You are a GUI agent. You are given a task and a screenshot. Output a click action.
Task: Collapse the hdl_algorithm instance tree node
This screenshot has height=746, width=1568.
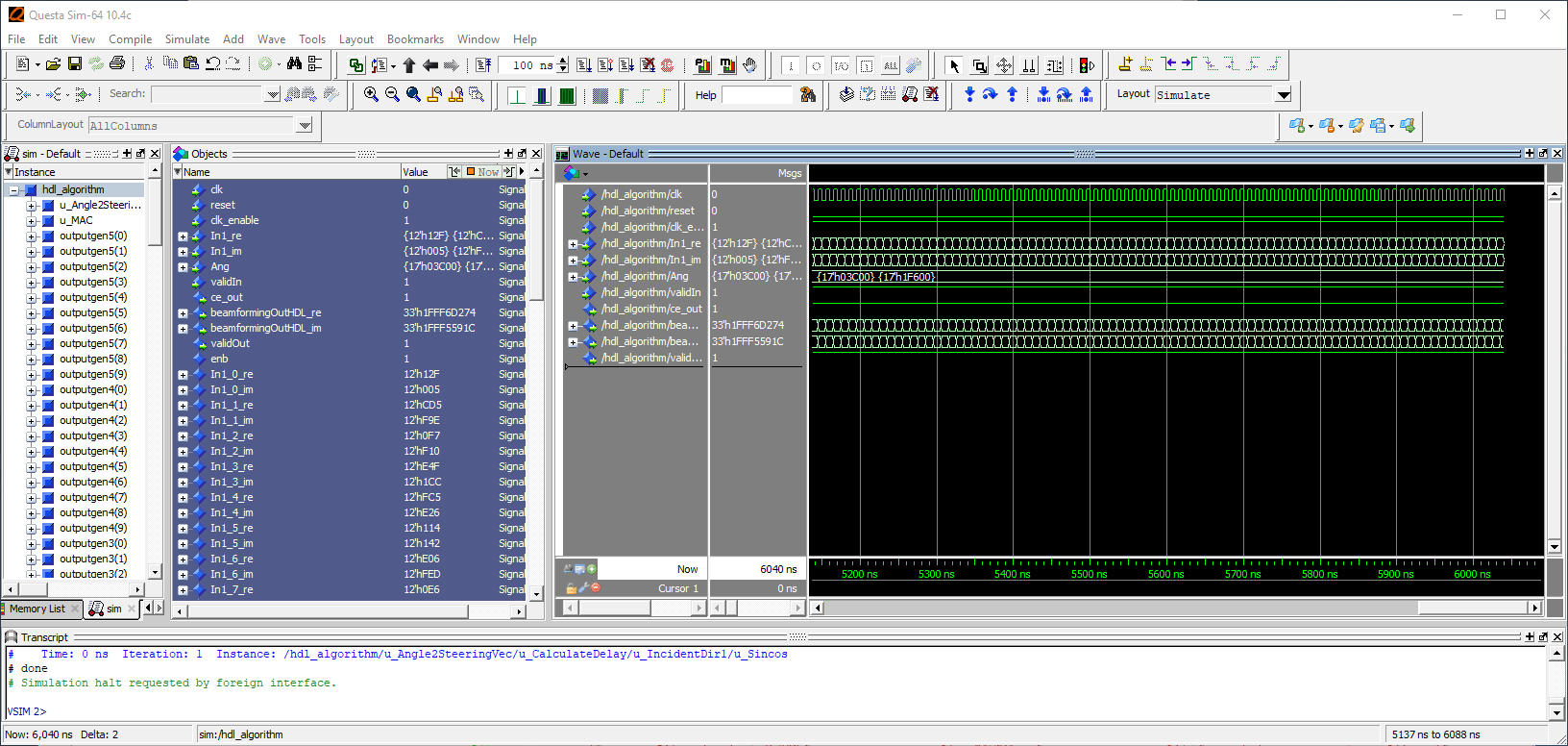(14, 190)
